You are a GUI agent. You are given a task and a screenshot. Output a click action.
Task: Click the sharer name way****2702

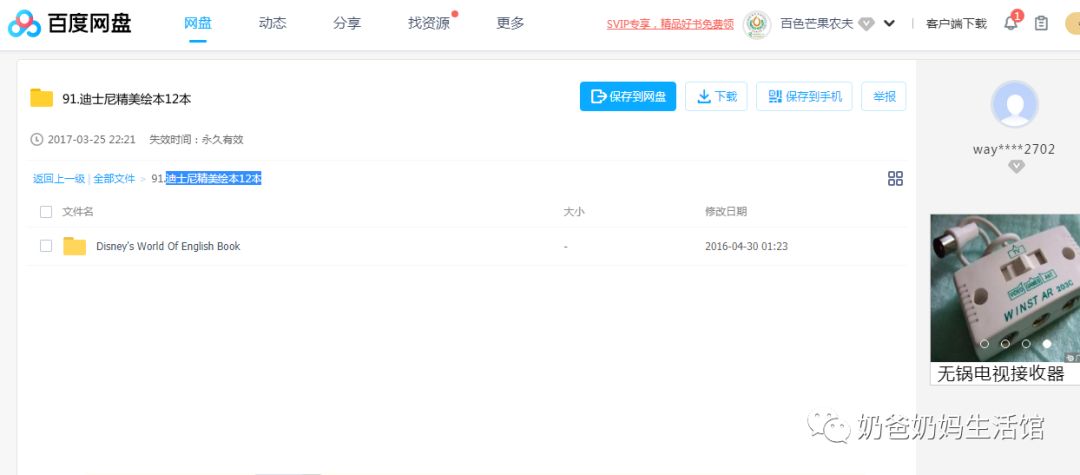(1014, 149)
